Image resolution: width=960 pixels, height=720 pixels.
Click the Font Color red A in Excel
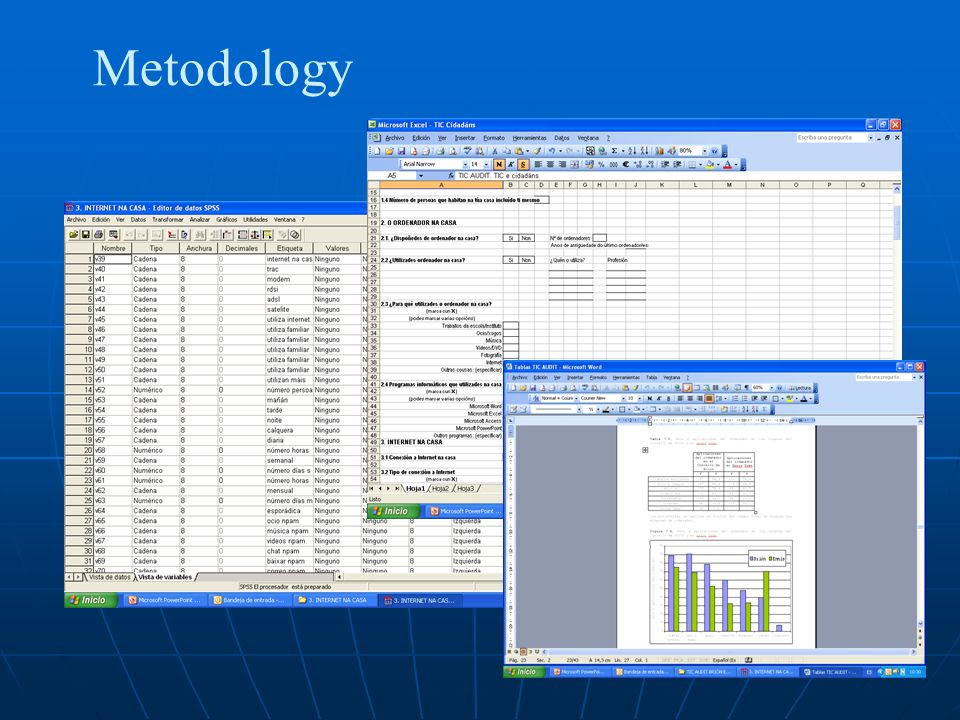[727, 165]
